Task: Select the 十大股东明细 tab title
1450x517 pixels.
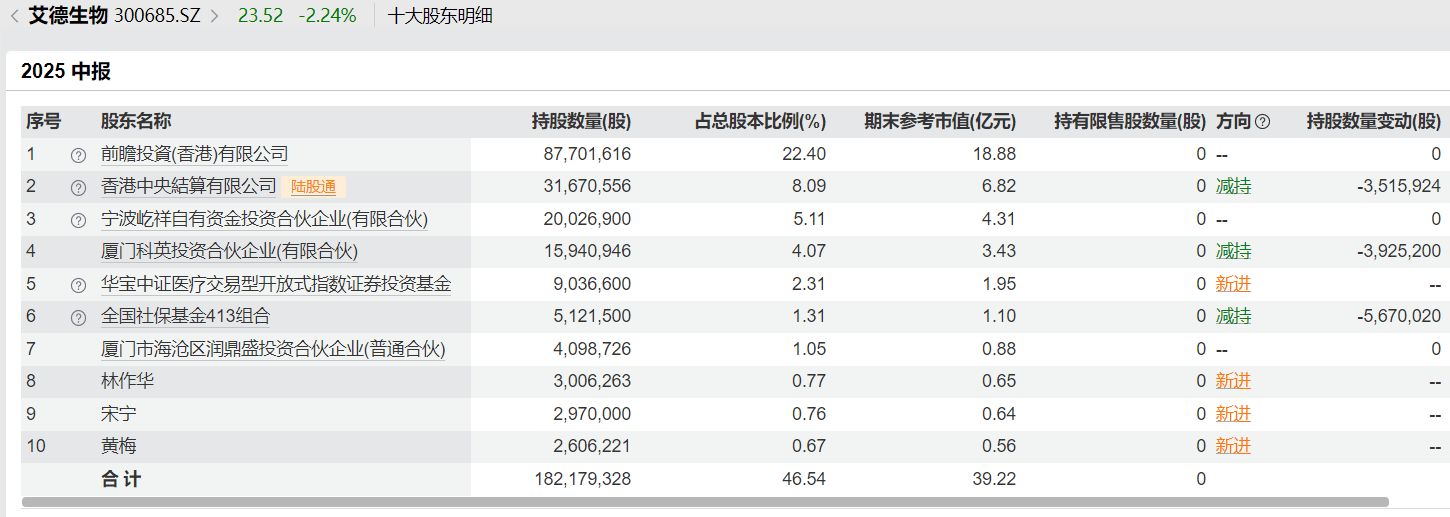Action: coord(440,16)
